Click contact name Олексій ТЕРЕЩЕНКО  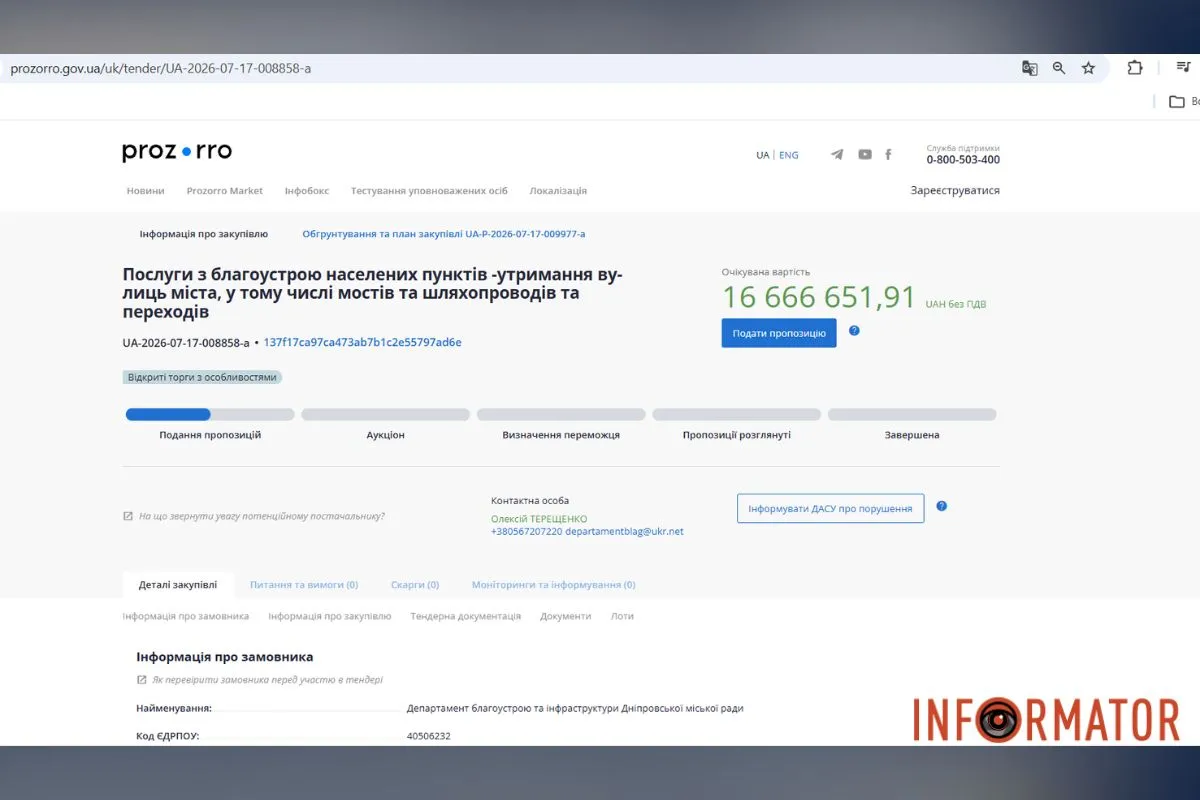point(539,519)
